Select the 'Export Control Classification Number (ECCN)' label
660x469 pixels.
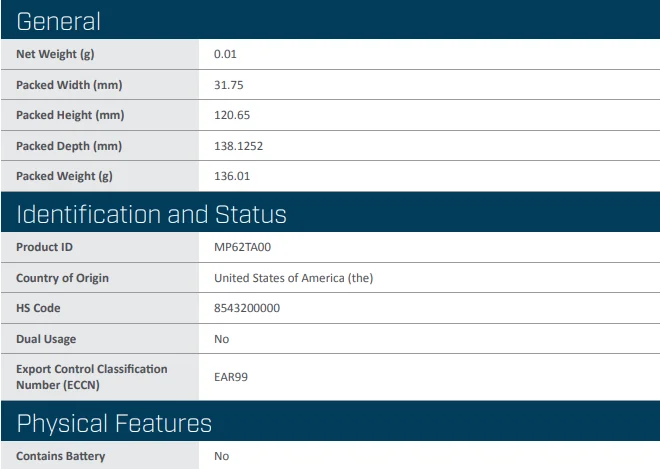click(92, 377)
